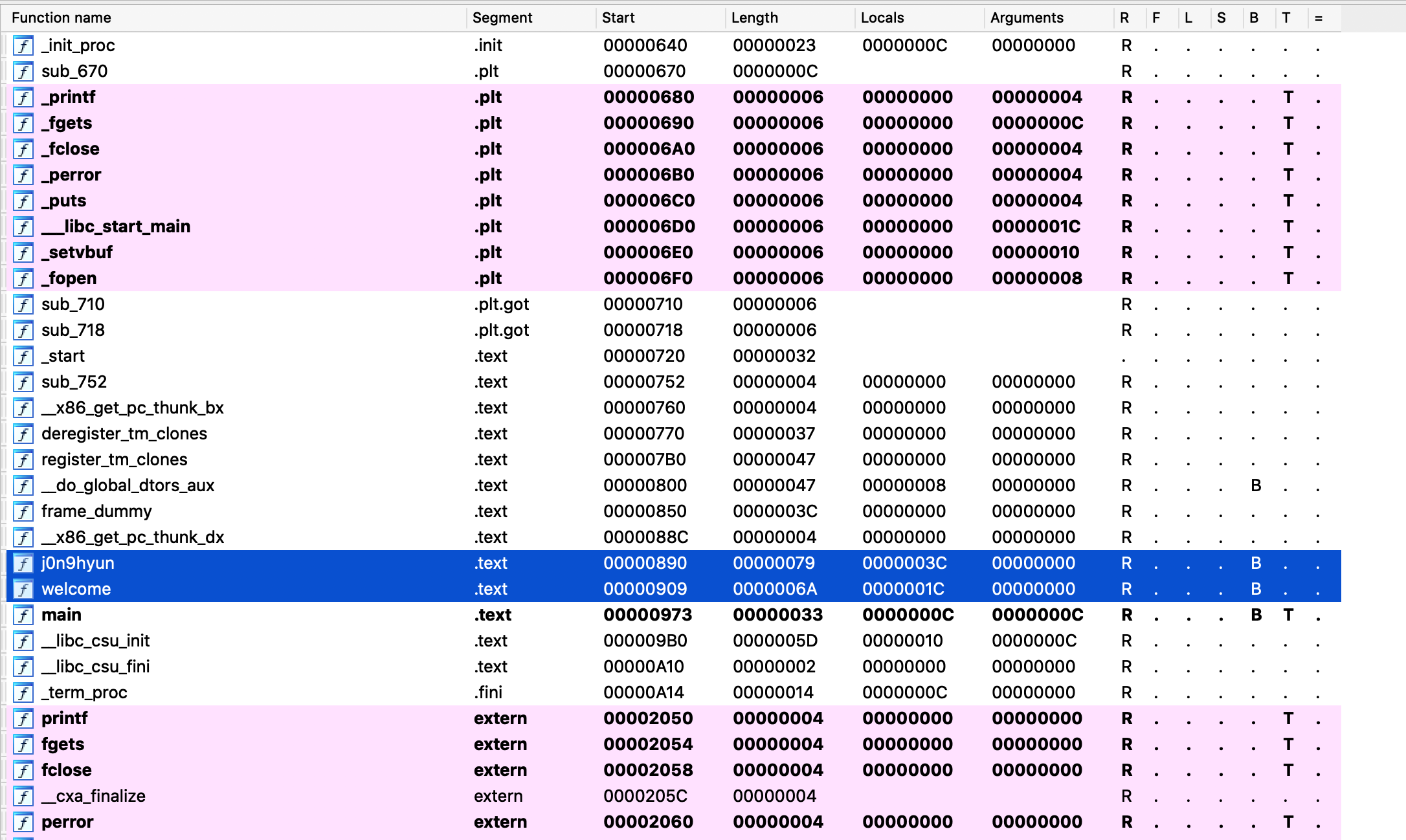Click the function icon beside _printf

point(23,98)
